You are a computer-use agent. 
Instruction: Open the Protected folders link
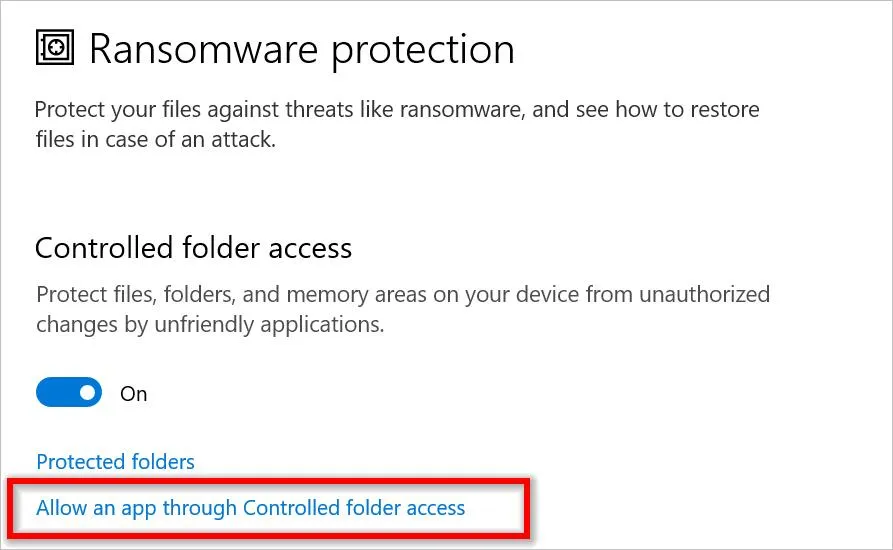coord(116,462)
